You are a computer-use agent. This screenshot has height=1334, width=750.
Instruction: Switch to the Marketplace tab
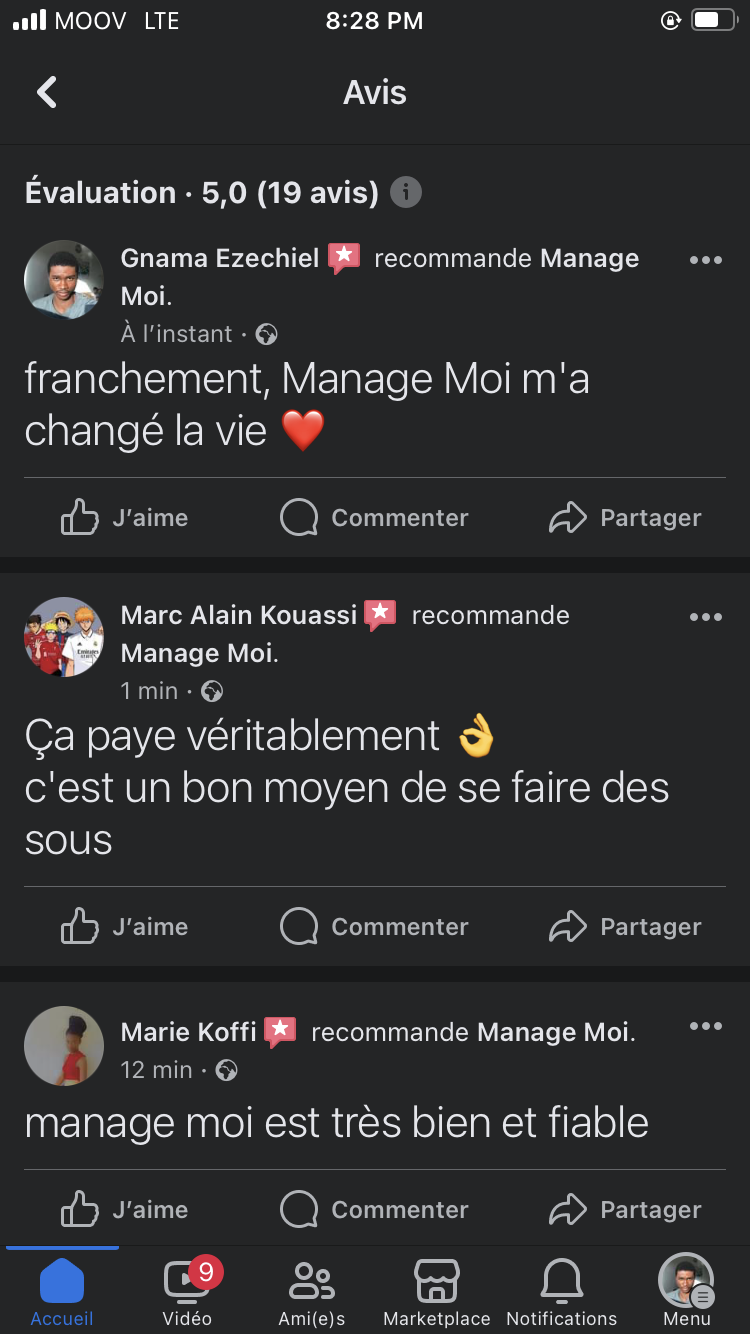pyautogui.click(x=437, y=1290)
